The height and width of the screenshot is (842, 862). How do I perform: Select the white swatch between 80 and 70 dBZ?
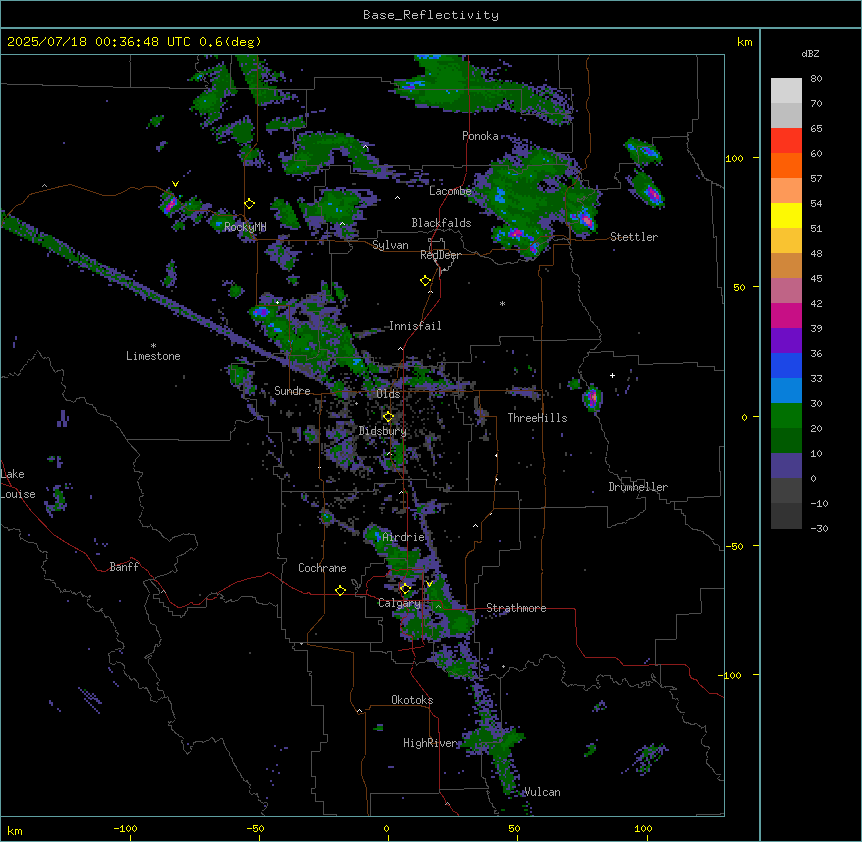coord(786,90)
